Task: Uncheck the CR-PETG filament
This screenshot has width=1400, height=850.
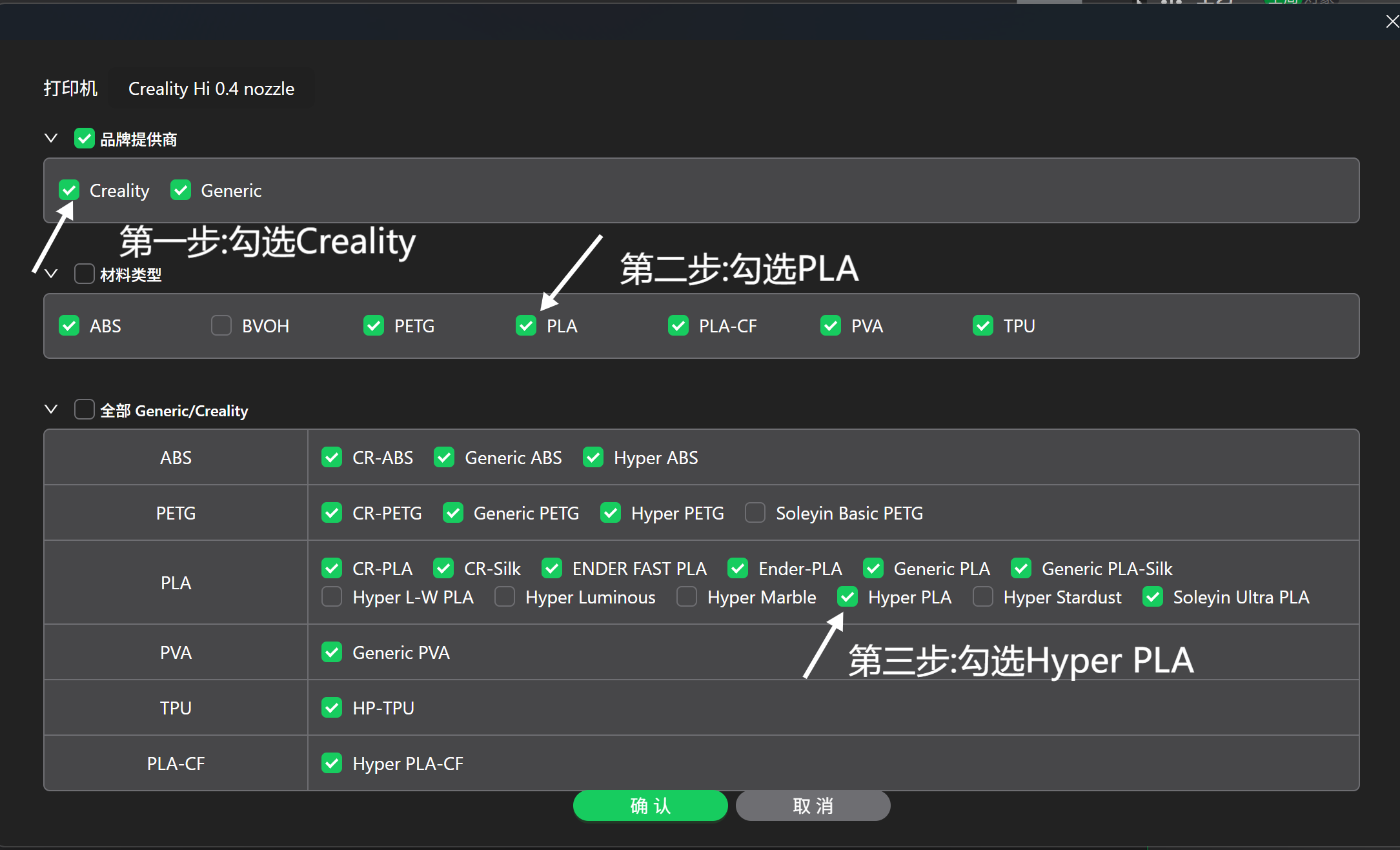Action: (x=332, y=513)
